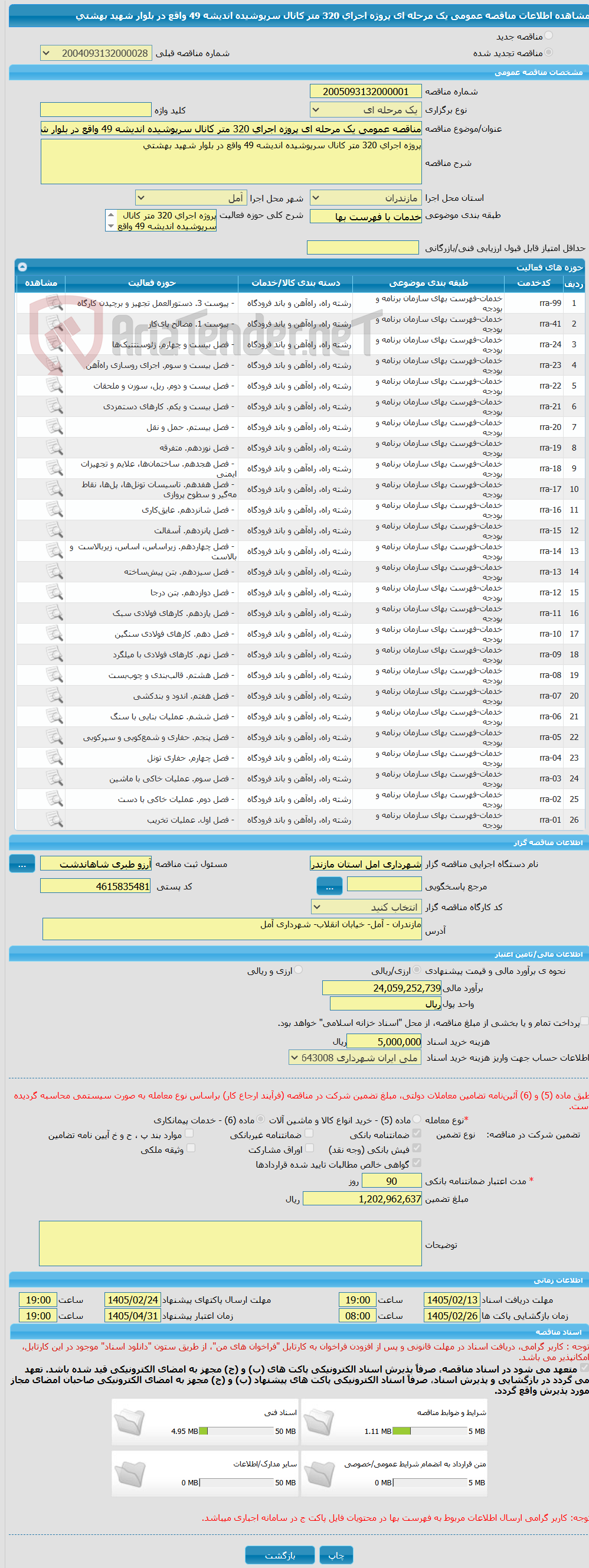Viewport: 589px width, 1568px height.
Task: Open view icon for row rra-22
Action: 55,385
